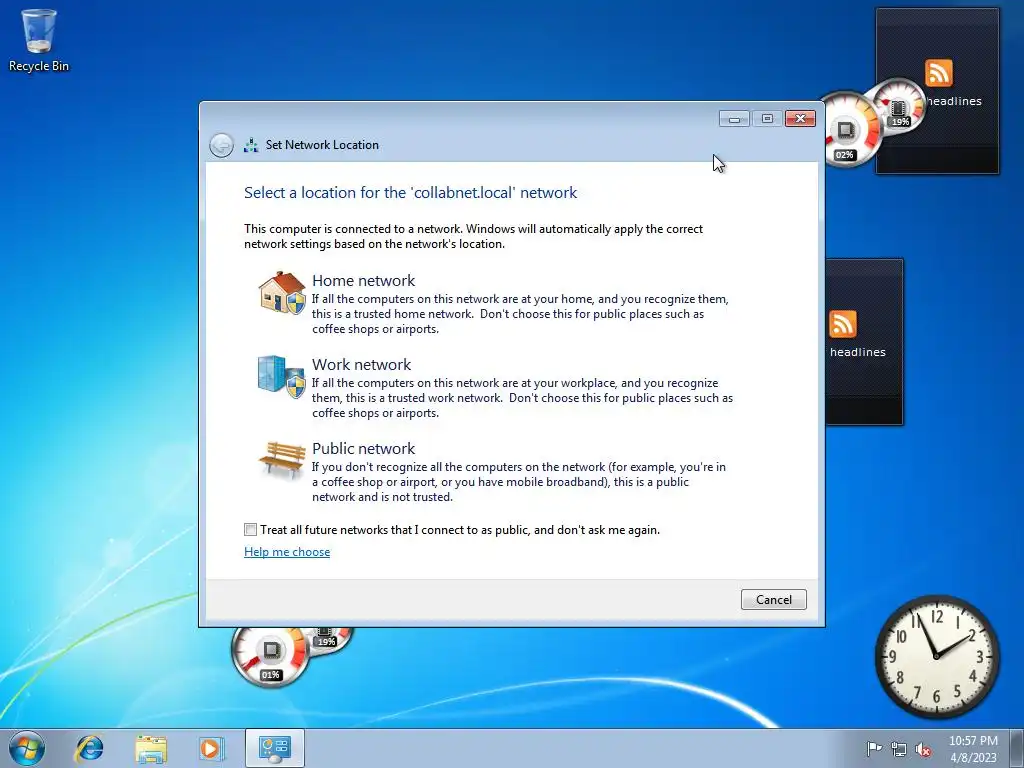The image size is (1024, 768).
Task: Click the back arrow in the dialog header
Action: [221, 145]
